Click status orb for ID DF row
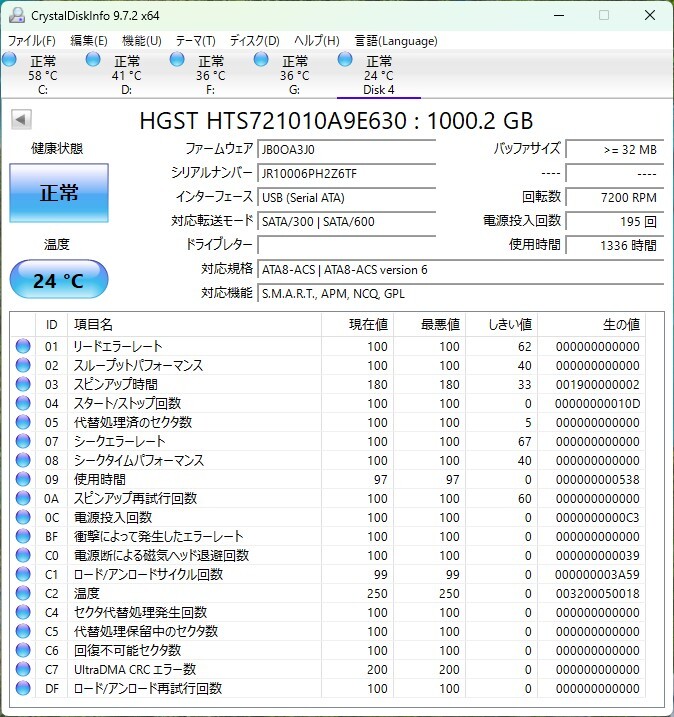The height and width of the screenshot is (717, 674). tap(23, 688)
